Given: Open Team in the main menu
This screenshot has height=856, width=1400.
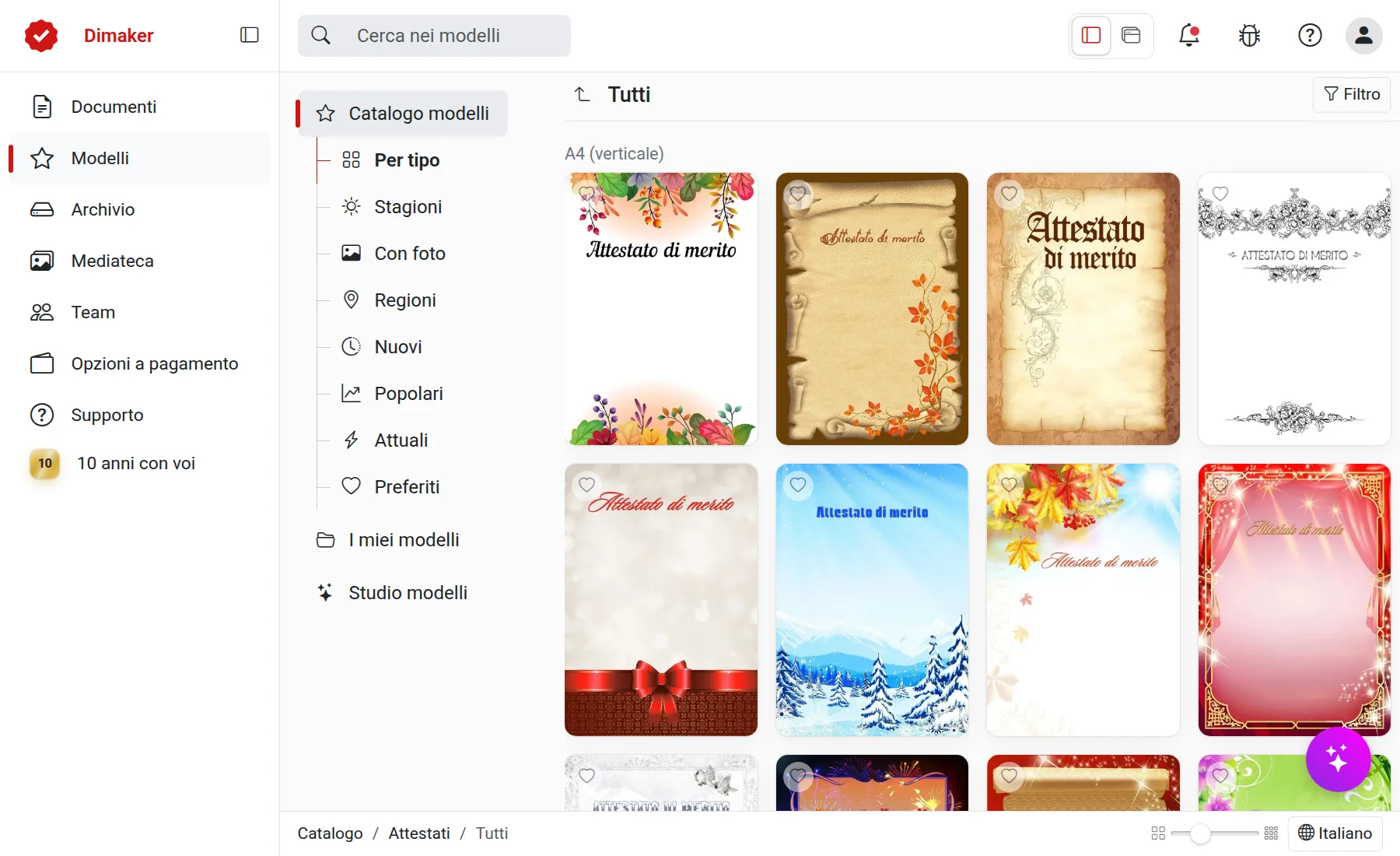Looking at the screenshot, I should coord(140,312).
